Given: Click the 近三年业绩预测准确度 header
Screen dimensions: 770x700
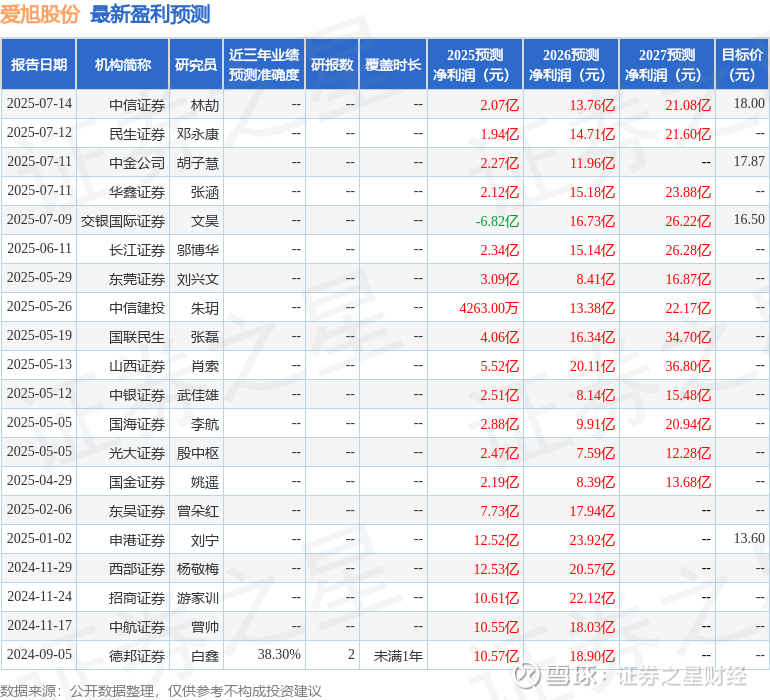Looking at the screenshot, I should pos(264,64).
